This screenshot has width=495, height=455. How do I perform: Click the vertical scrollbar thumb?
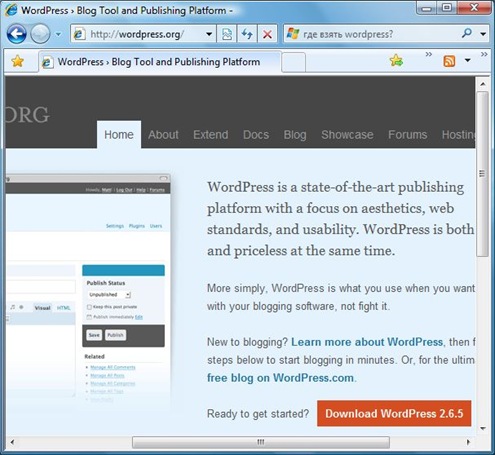click(x=482, y=173)
